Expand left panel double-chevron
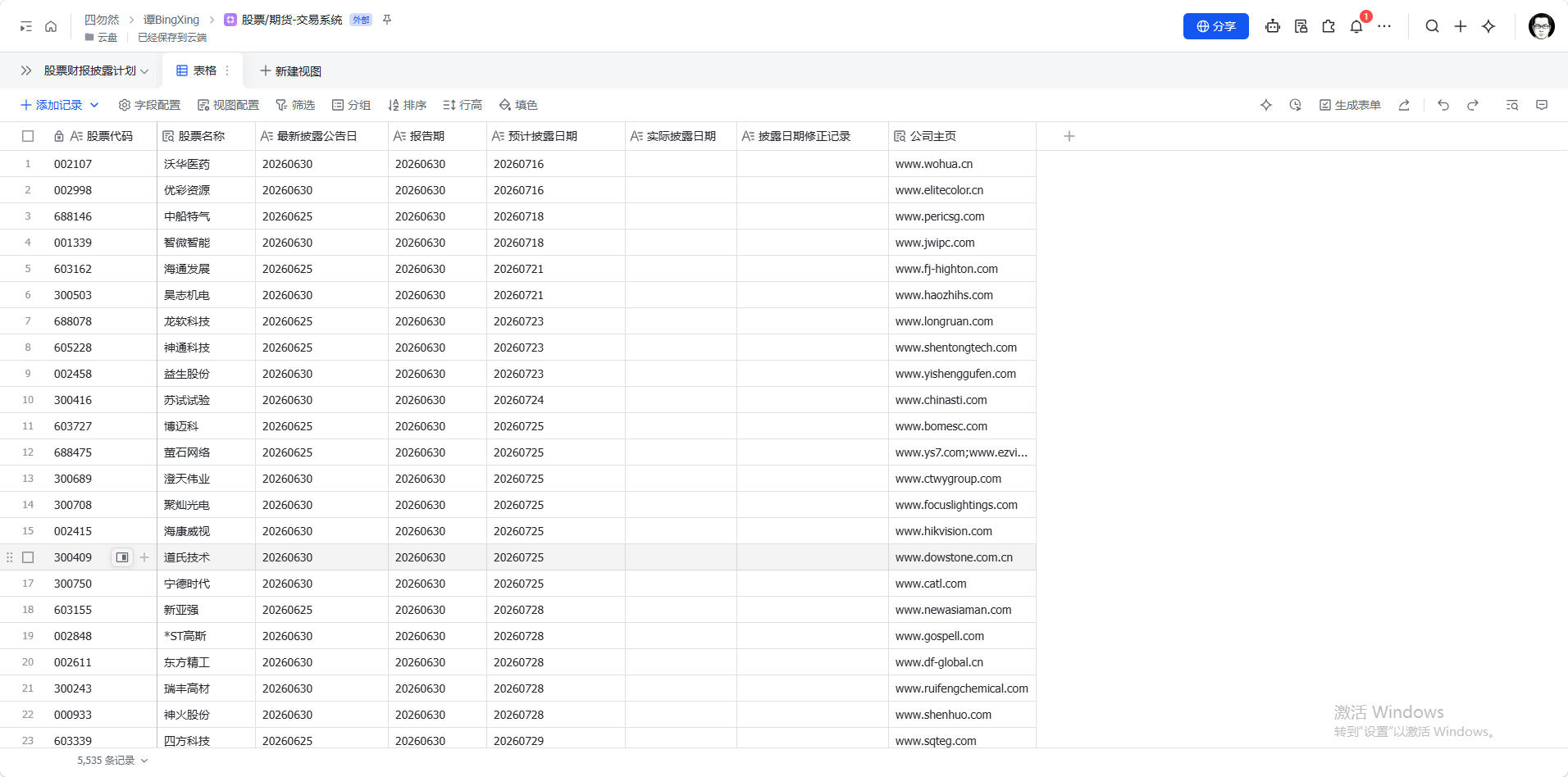 coord(26,71)
